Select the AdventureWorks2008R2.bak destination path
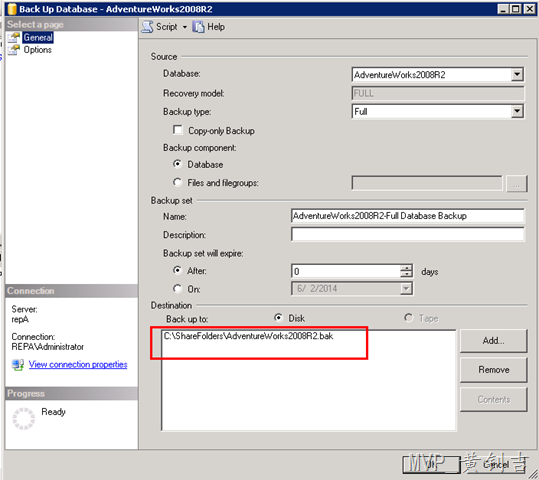The image size is (539, 480). 248,336
